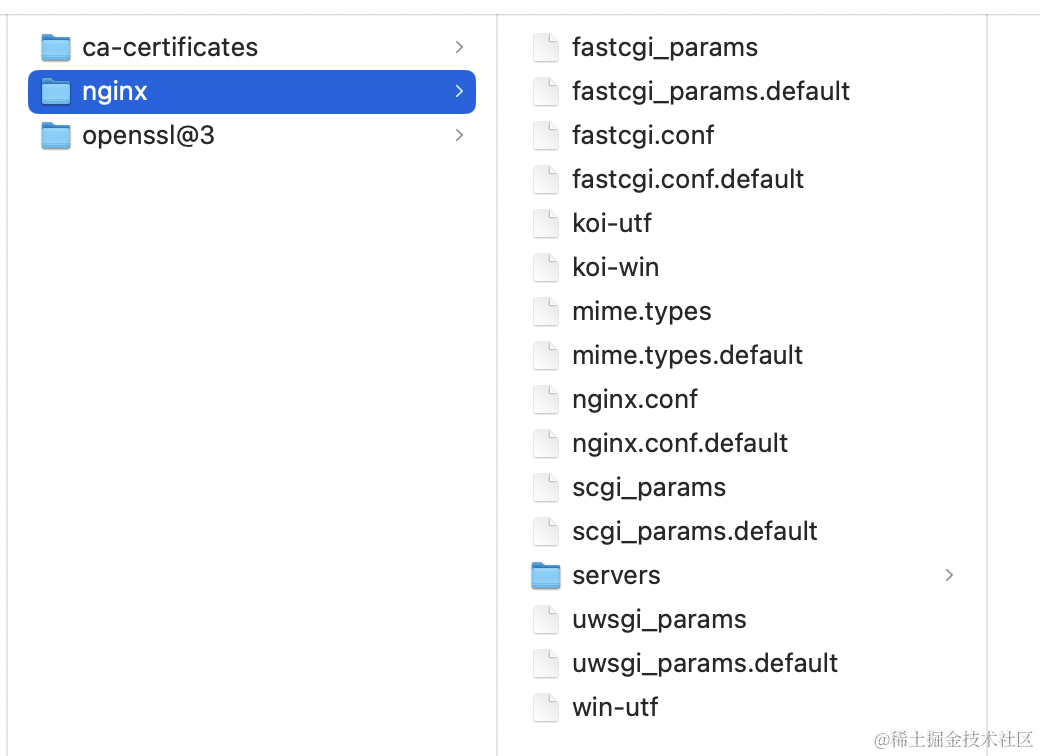Click the file icon beside scgi_params
The width and height of the screenshot is (1040, 756).
pos(546,487)
